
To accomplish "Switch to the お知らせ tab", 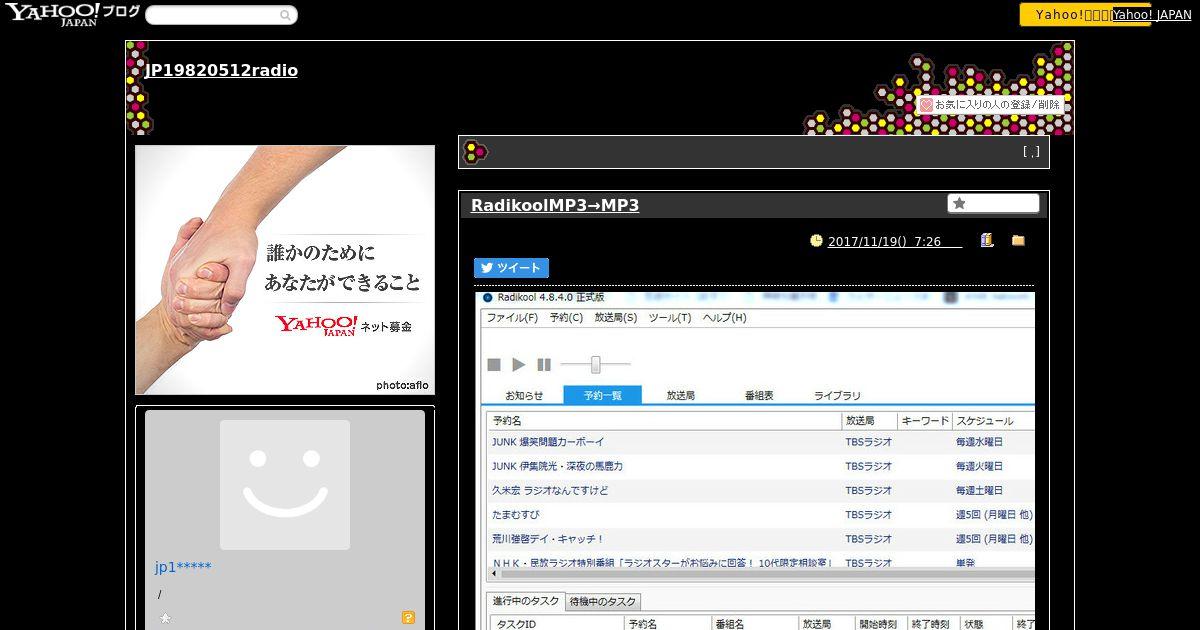I will coord(524,395).
